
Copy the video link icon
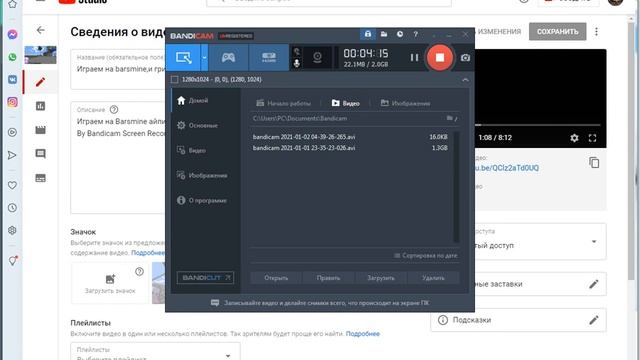[594, 162]
